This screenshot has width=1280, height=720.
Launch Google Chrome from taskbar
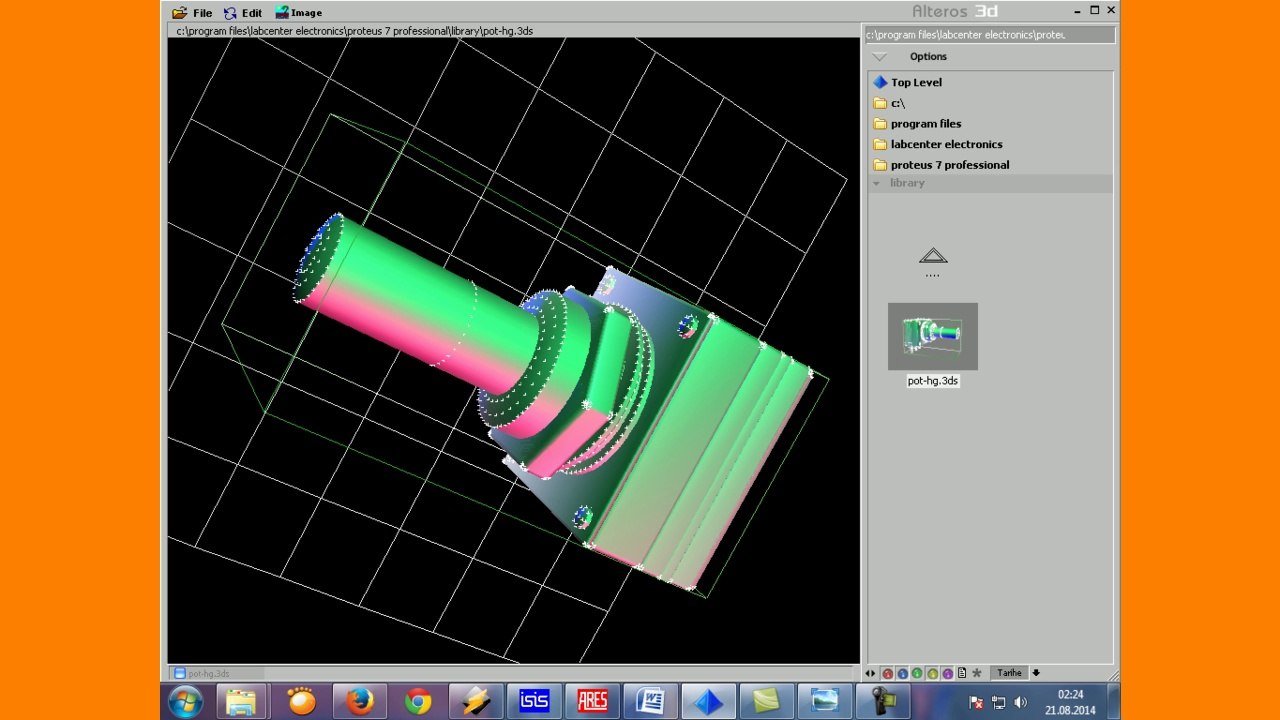pos(417,702)
